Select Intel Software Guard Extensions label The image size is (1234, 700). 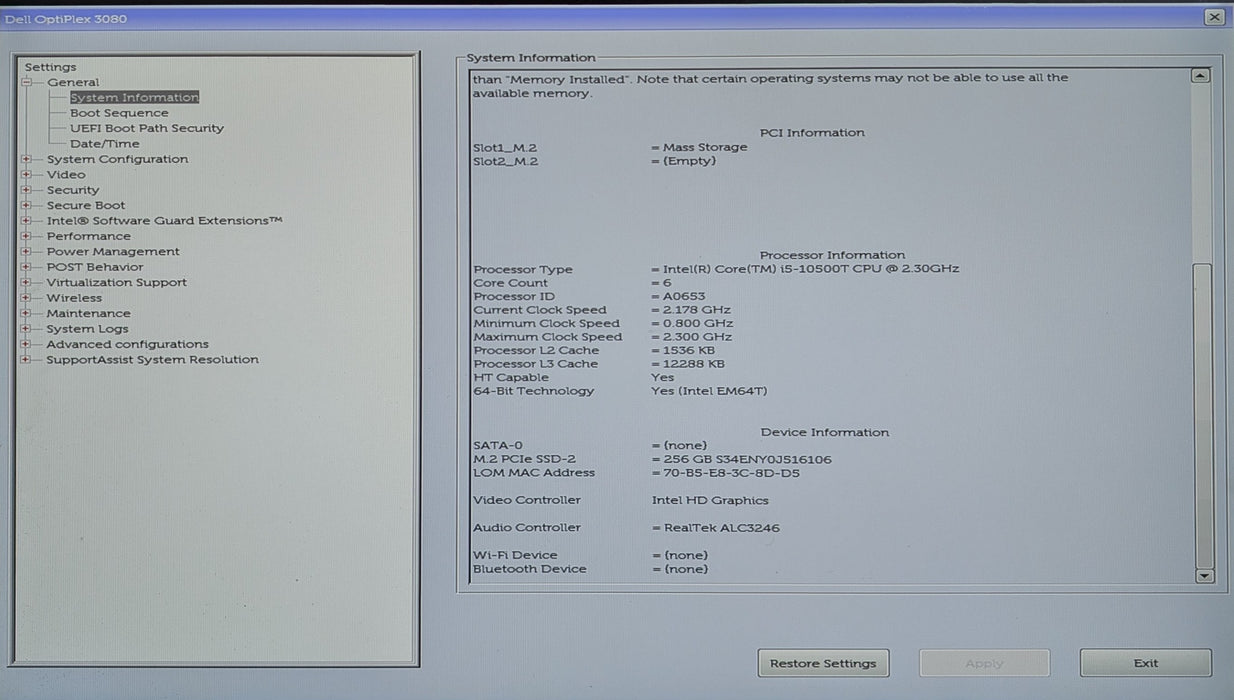click(164, 220)
